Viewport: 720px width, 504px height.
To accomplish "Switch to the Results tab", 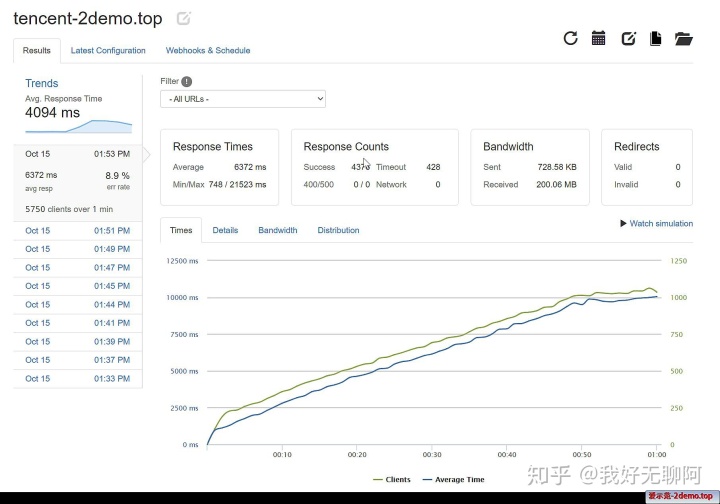I will point(37,50).
